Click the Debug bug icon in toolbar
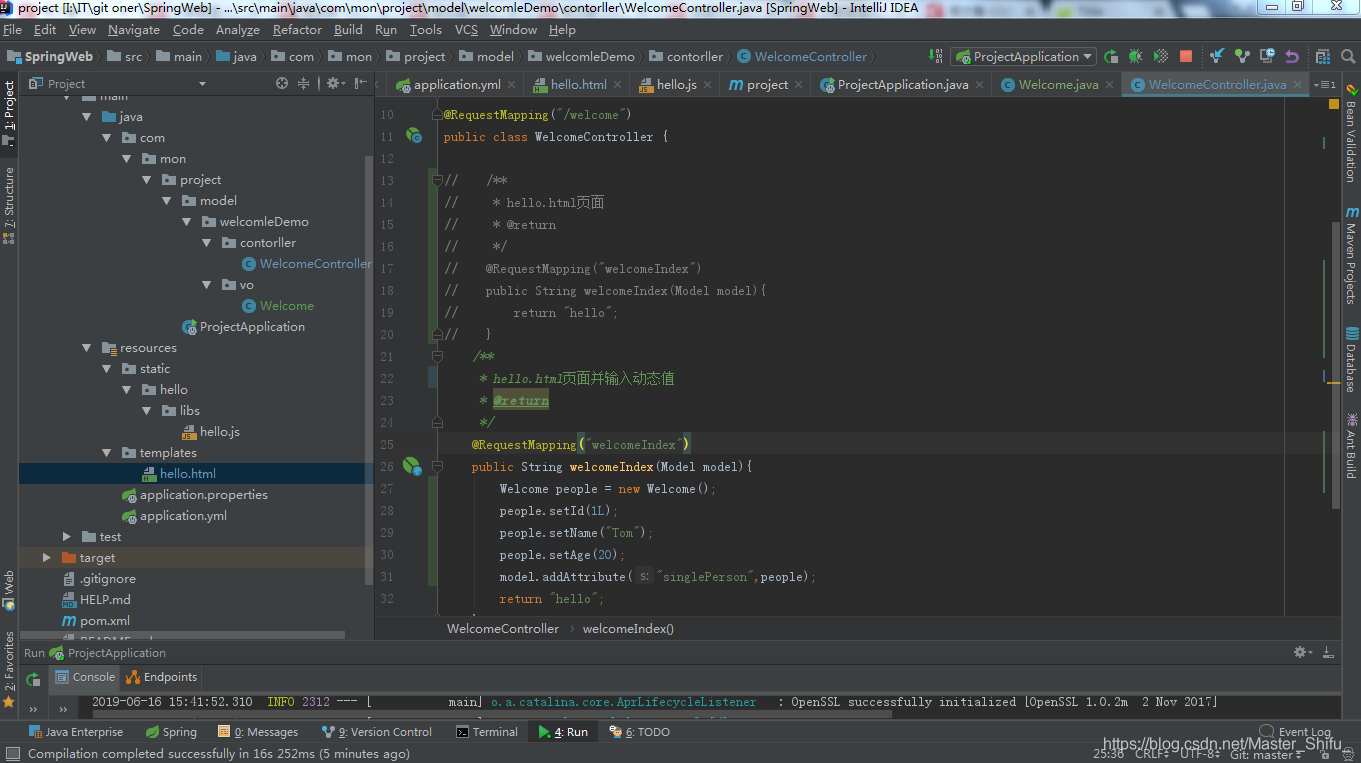 point(1136,57)
